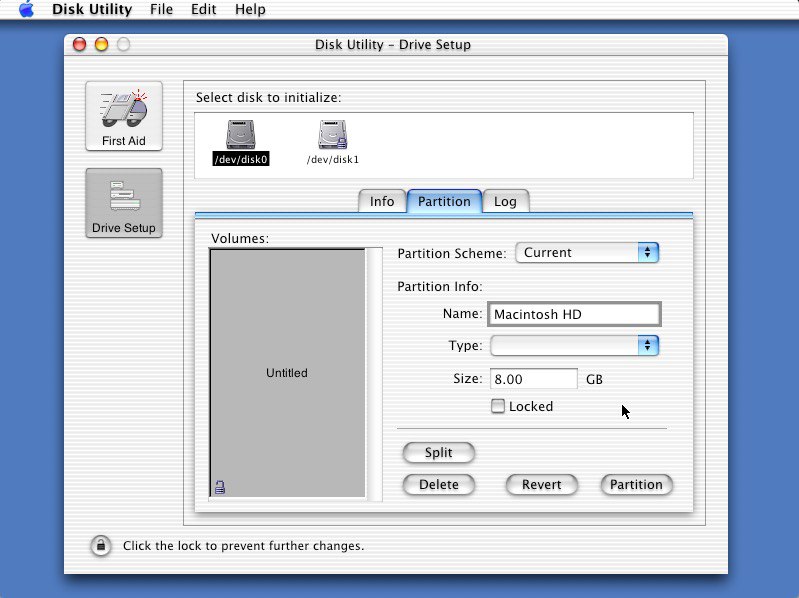Select the /dev/disk0 drive icon

[241, 142]
